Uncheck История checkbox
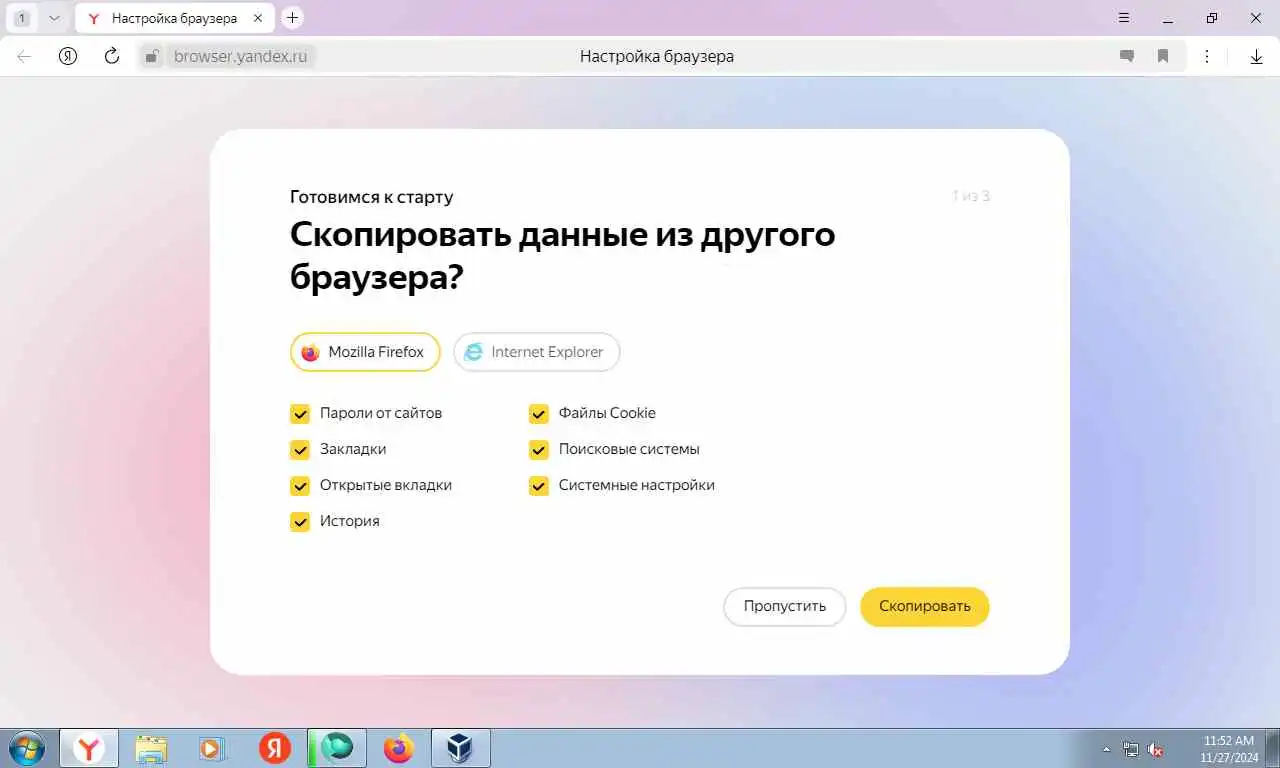 point(300,521)
